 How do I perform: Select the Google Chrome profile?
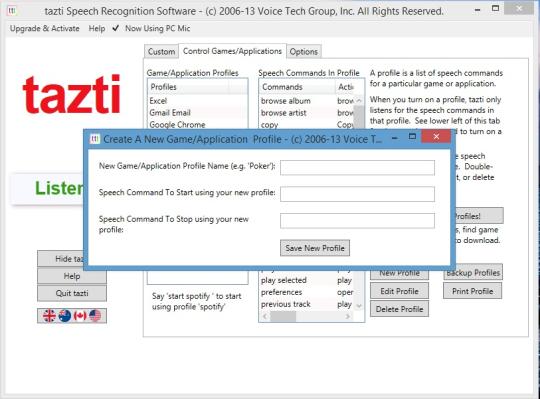pyautogui.click(x=197, y=124)
